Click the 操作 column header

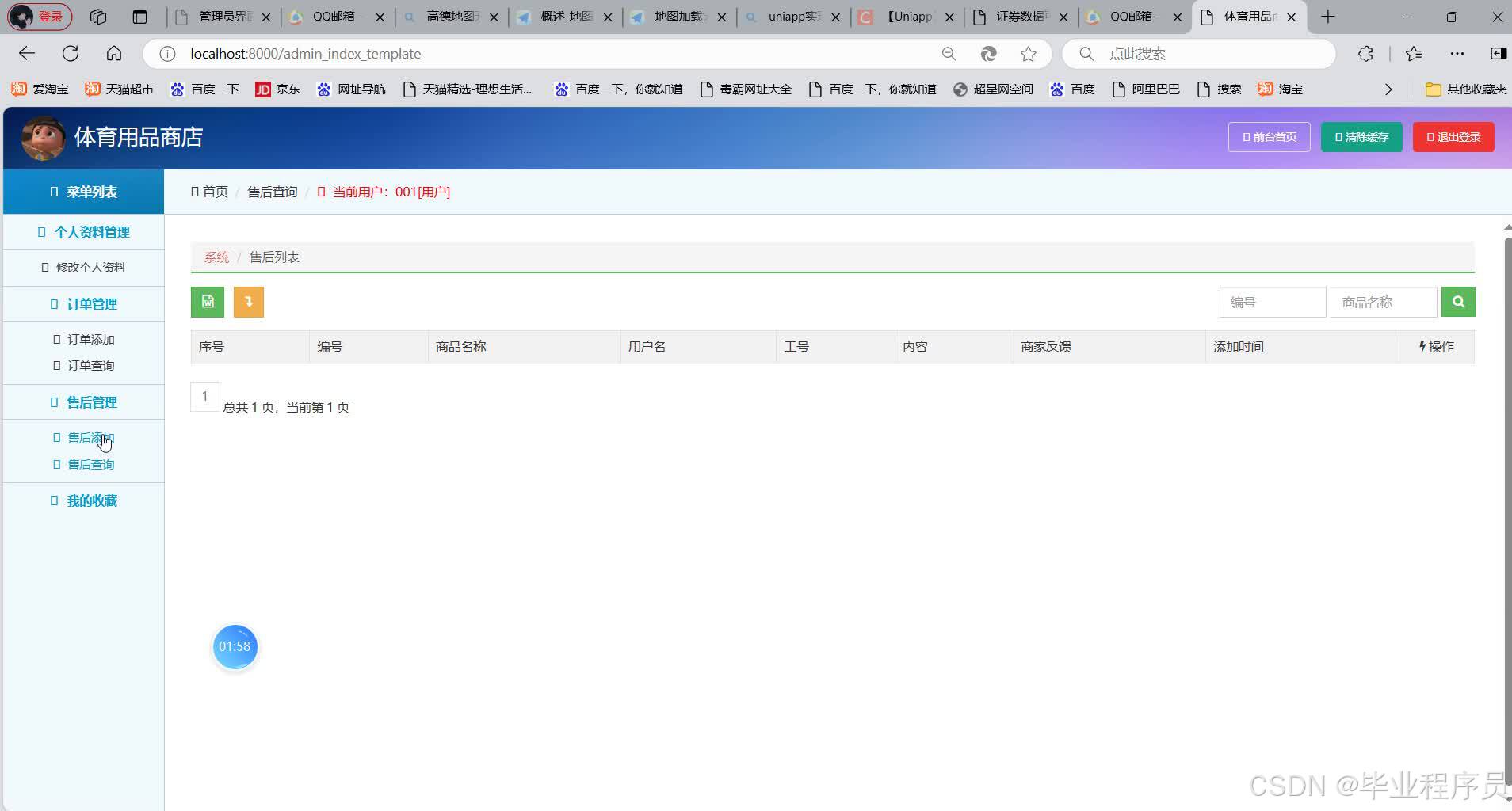point(1436,347)
